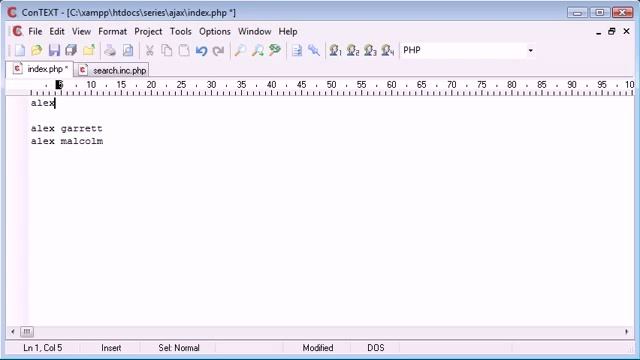Switch to the search.inc.php tab
The image size is (640, 360).
click(112, 70)
